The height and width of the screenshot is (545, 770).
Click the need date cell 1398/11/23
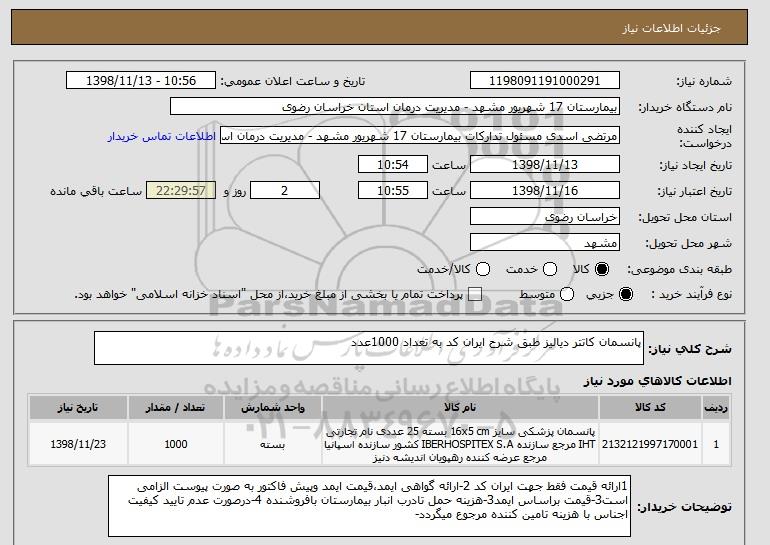click(x=78, y=444)
